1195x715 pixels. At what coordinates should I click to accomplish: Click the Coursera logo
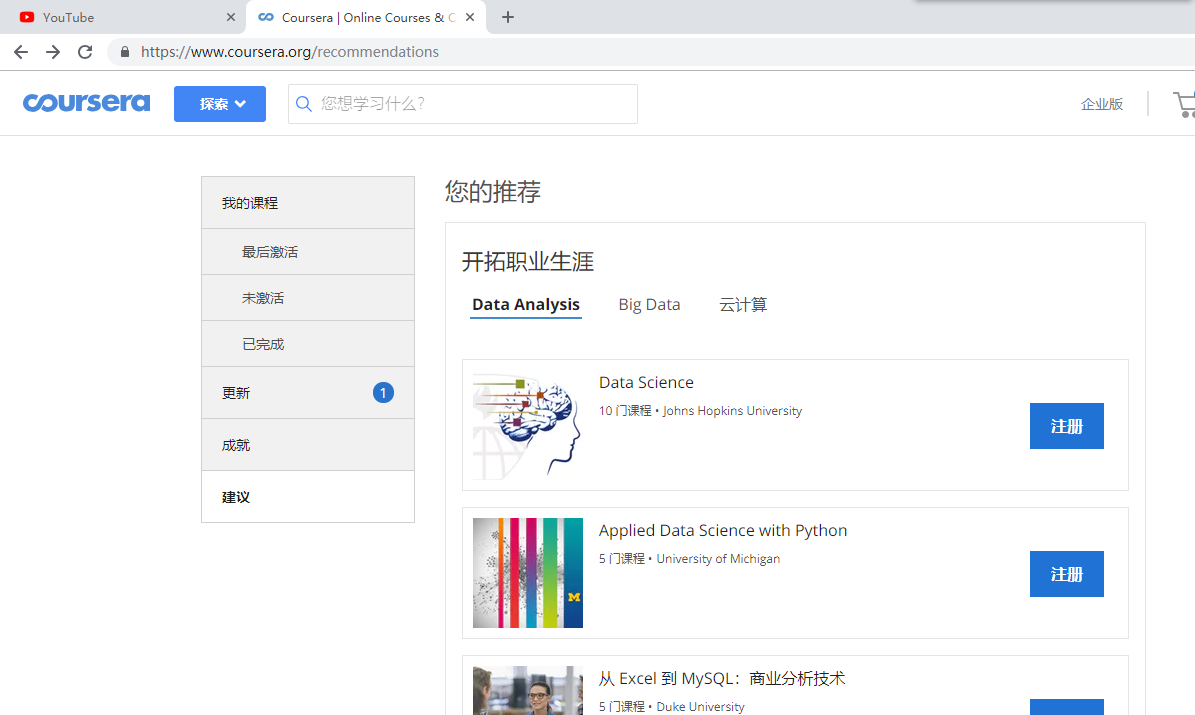(86, 103)
